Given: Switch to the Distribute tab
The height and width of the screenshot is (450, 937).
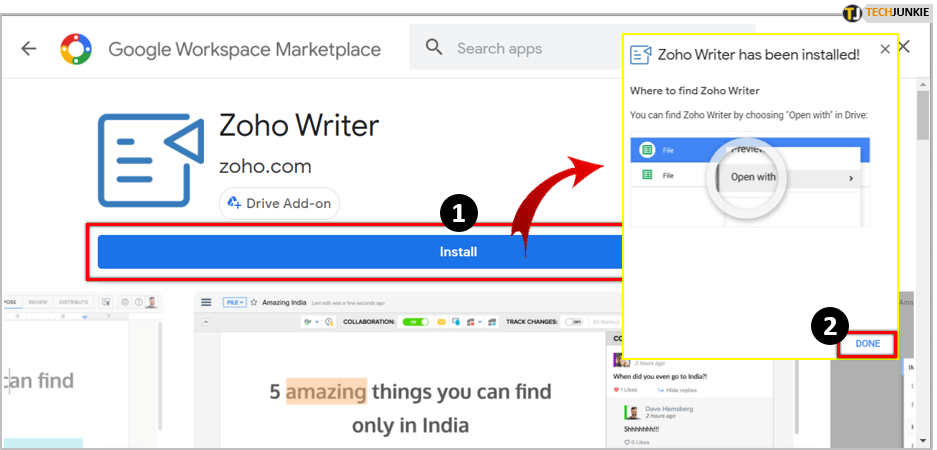Looking at the screenshot, I should (73, 301).
